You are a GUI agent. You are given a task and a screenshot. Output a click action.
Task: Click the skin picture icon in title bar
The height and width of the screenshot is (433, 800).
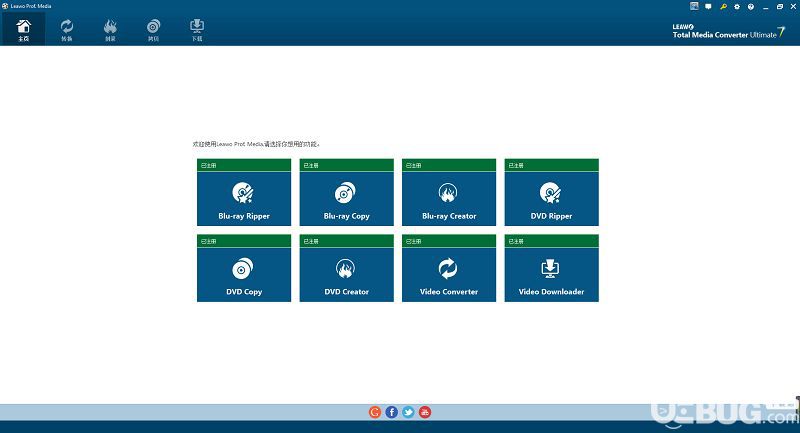694,6
